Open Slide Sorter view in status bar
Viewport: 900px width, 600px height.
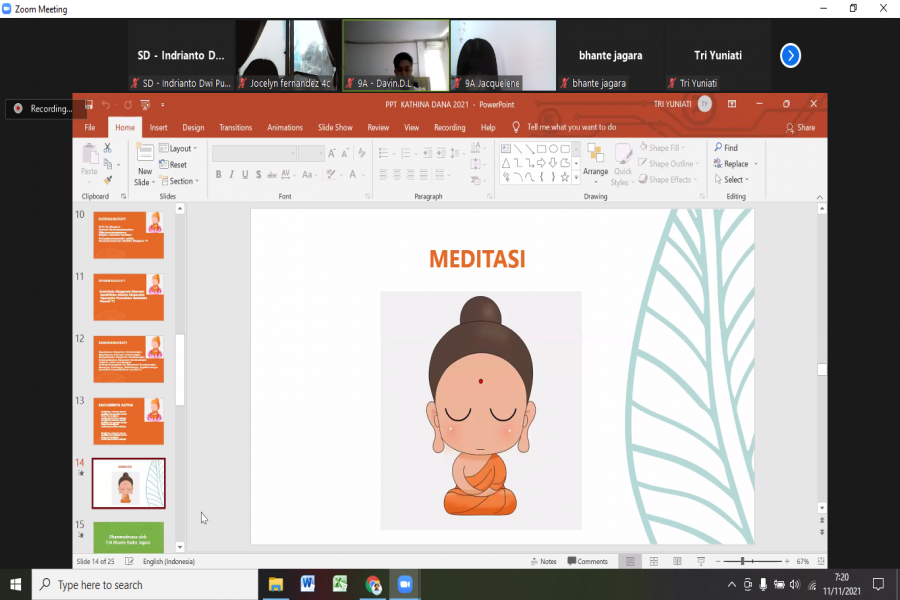pos(653,562)
